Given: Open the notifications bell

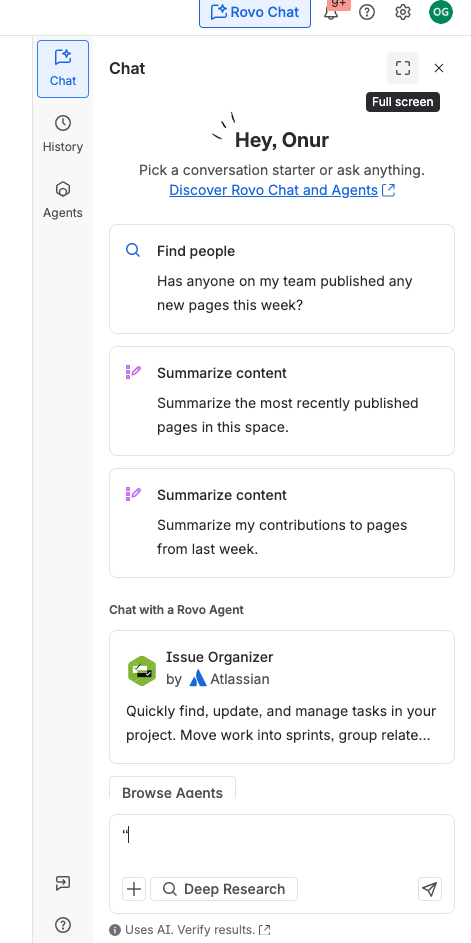Looking at the screenshot, I should pos(331,12).
